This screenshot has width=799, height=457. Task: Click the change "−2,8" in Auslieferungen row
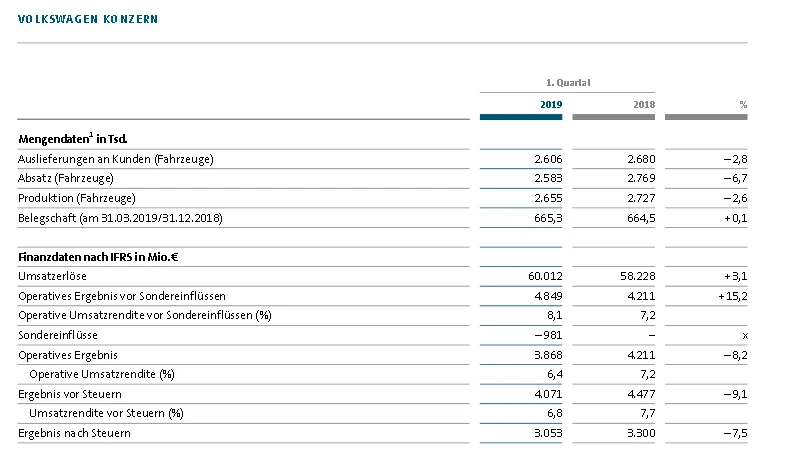click(x=735, y=159)
